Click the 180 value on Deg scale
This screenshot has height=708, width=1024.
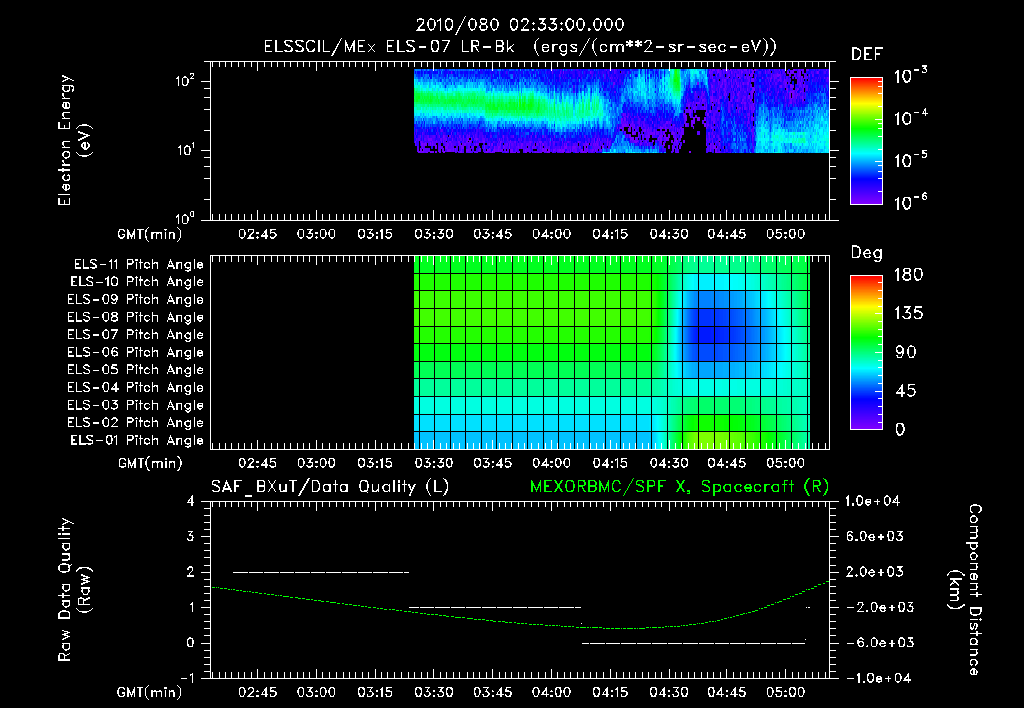[x=908, y=274]
